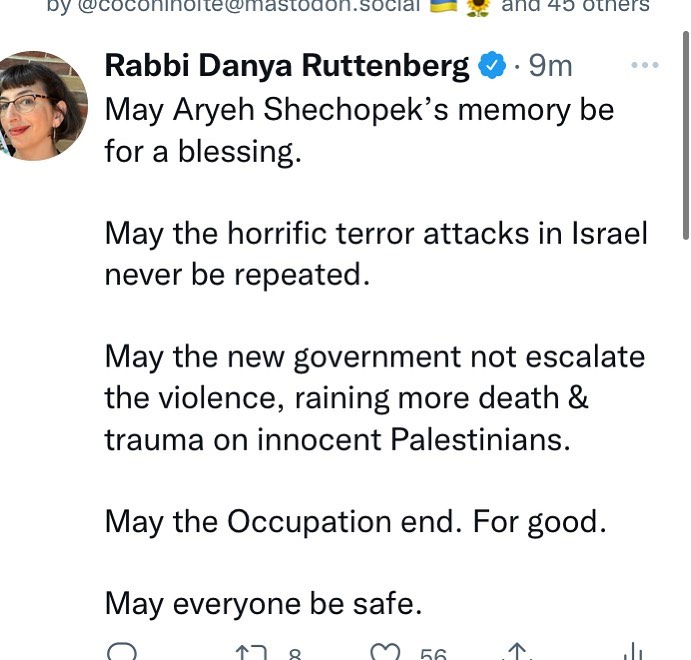The height and width of the screenshot is (660, 691).
Task: Click the Ukraine flag emoji at the top
Action: 442,6
